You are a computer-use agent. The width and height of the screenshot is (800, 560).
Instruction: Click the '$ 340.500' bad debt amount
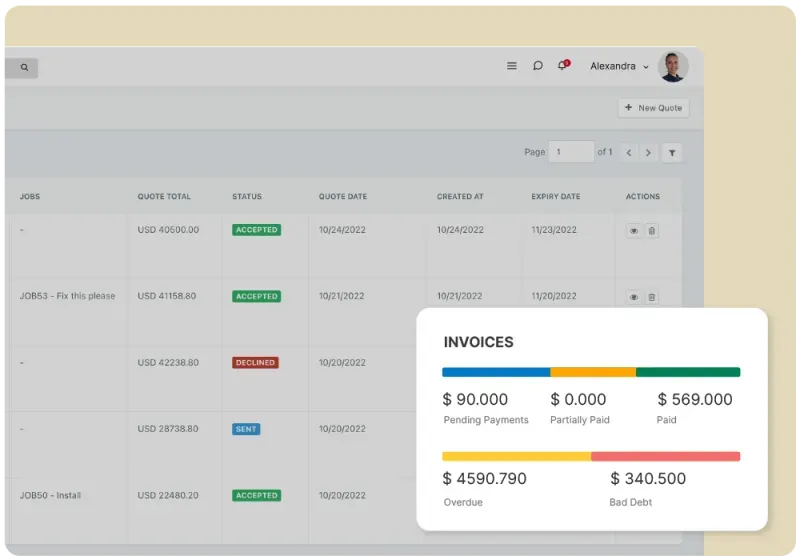(x=648, y=478)
